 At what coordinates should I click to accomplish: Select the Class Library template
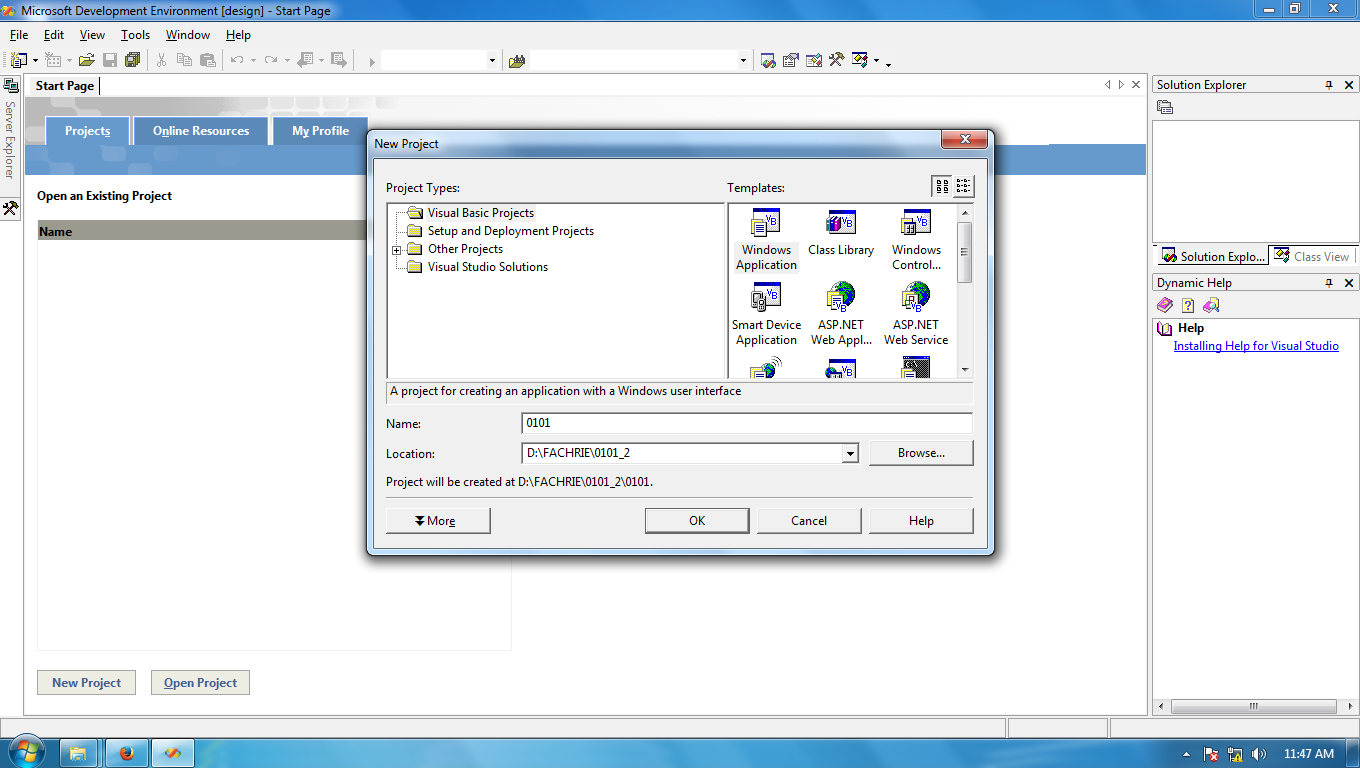841,234
